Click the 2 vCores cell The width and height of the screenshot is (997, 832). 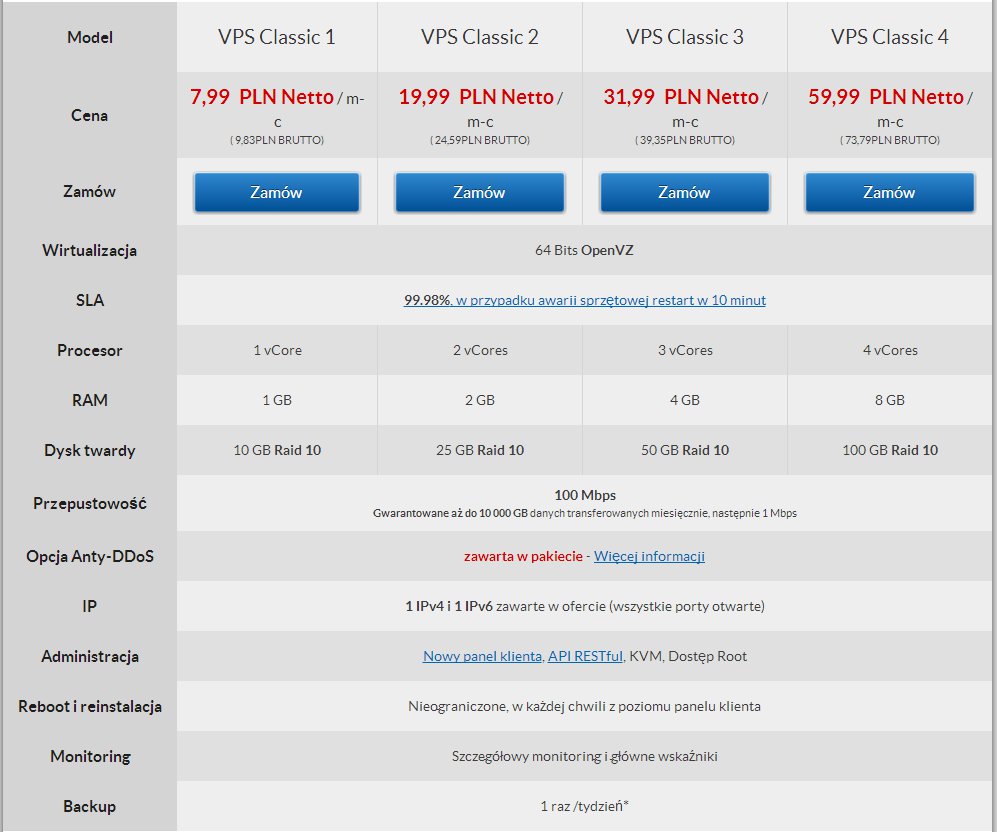coord(480,350)
